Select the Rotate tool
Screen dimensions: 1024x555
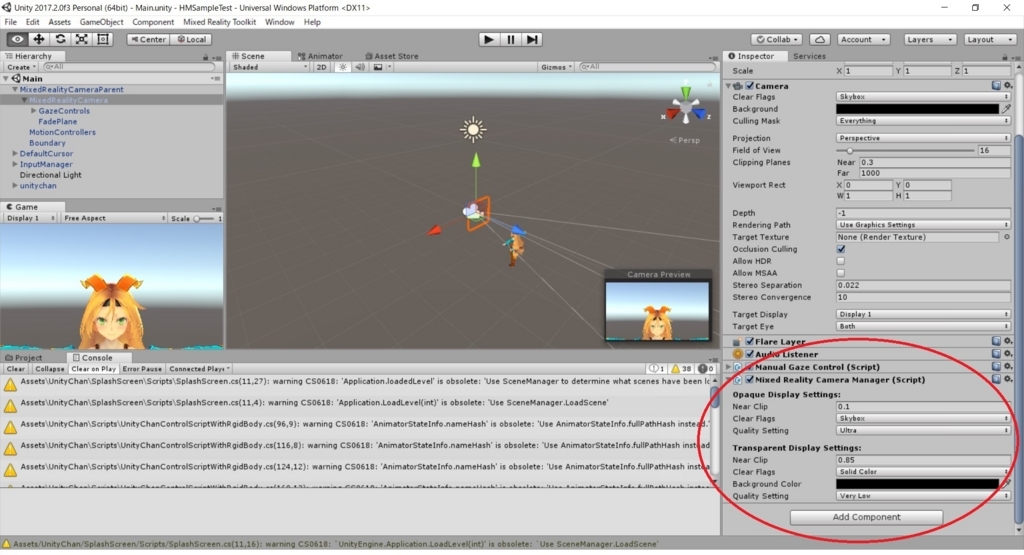(x=60, y=39)
